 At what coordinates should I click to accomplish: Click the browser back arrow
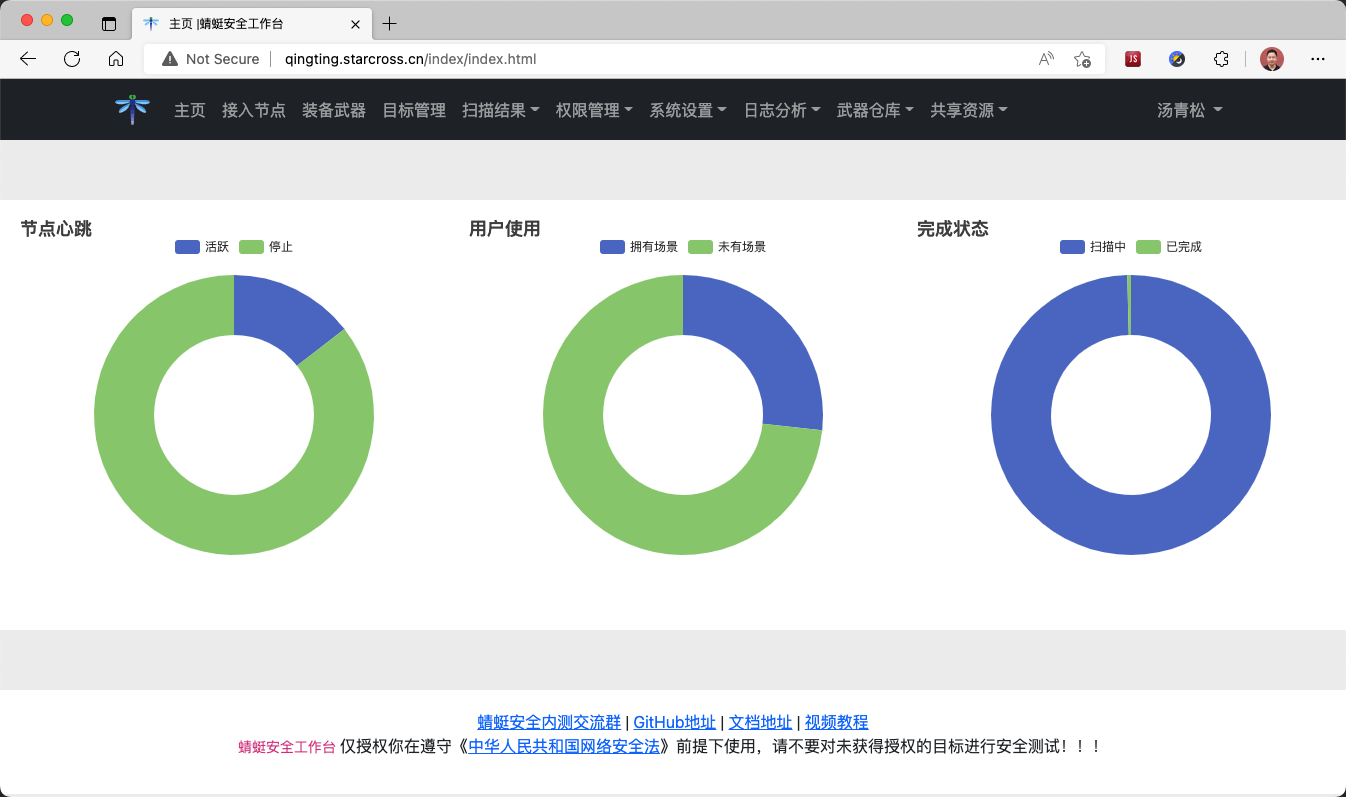coord(27,59)
